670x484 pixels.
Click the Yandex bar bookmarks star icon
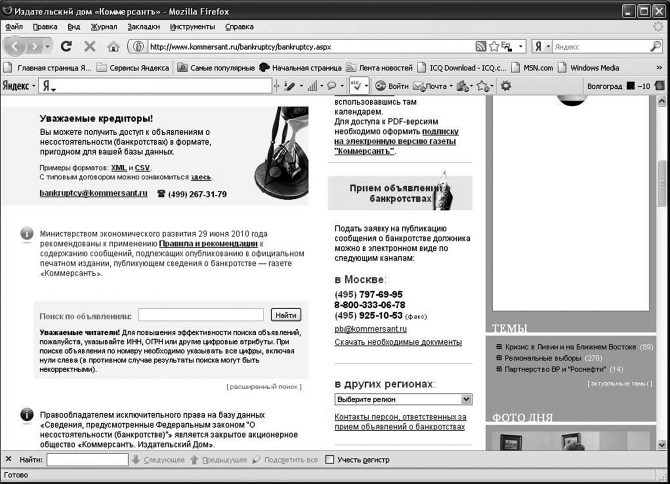click(483, 86)
